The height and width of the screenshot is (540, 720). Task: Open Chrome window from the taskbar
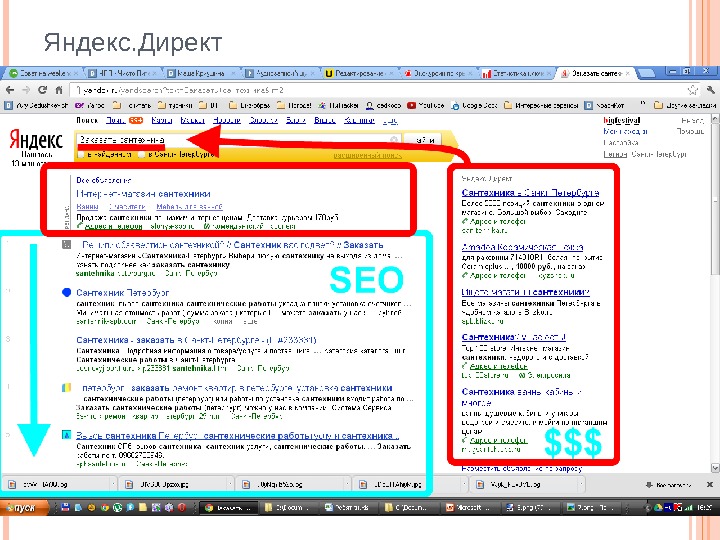(228, 507)
